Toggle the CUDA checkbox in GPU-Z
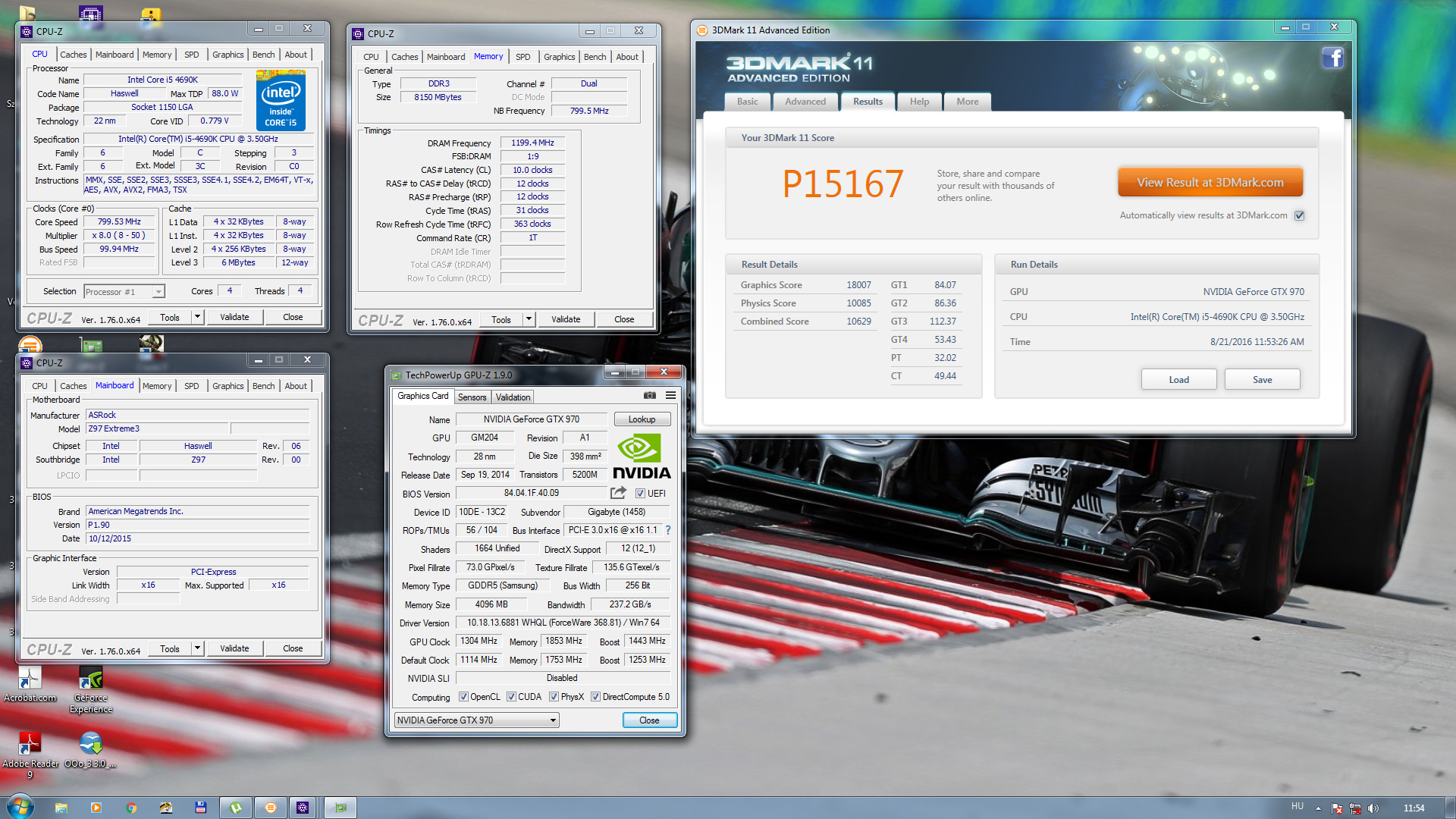Viewport: 1456px width, 819px height. (x=512, y=697)
